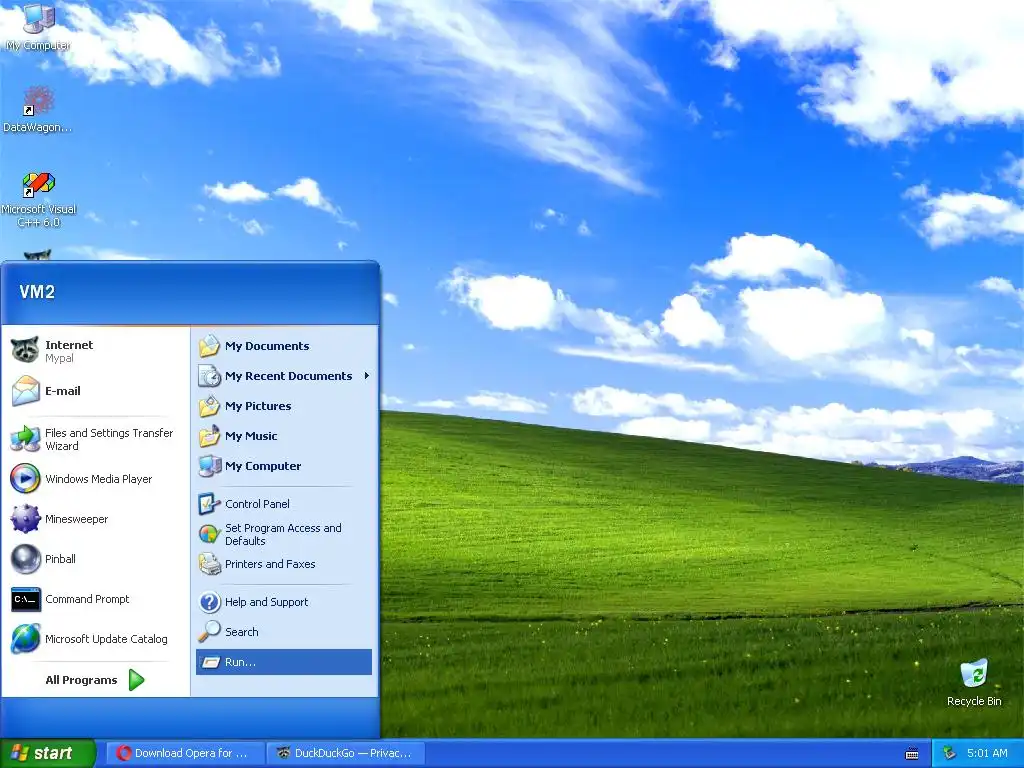Click the Files and Settings Transfer Wizard icon

tap(25, 439)
